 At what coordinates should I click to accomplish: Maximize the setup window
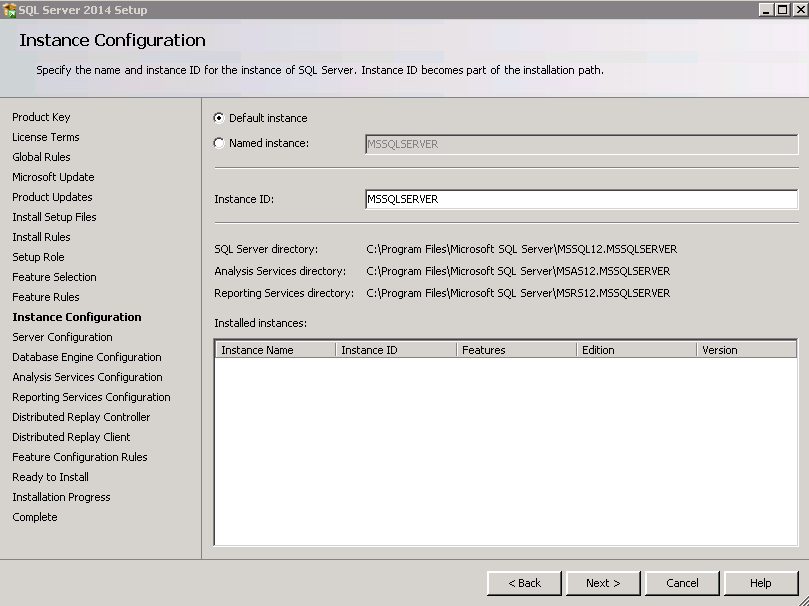[783, 9]
